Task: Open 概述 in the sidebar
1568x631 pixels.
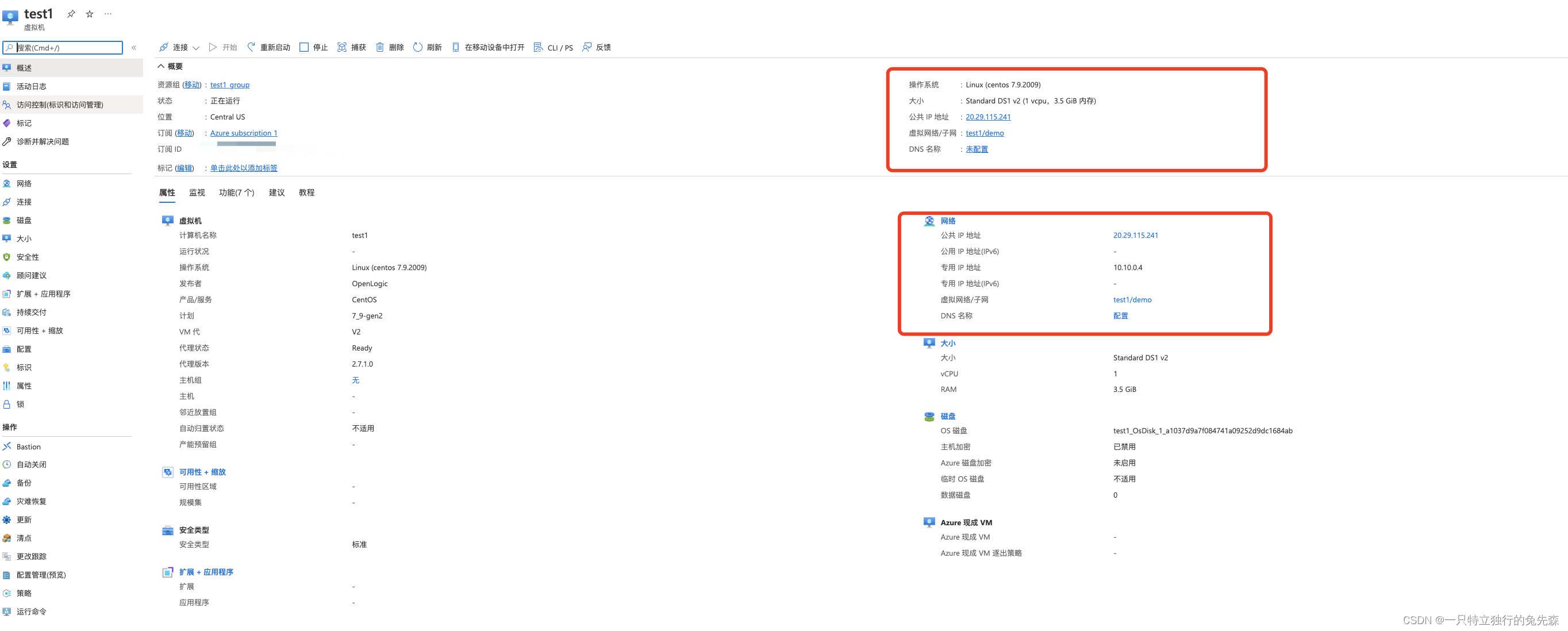Action: click(71, 68)
